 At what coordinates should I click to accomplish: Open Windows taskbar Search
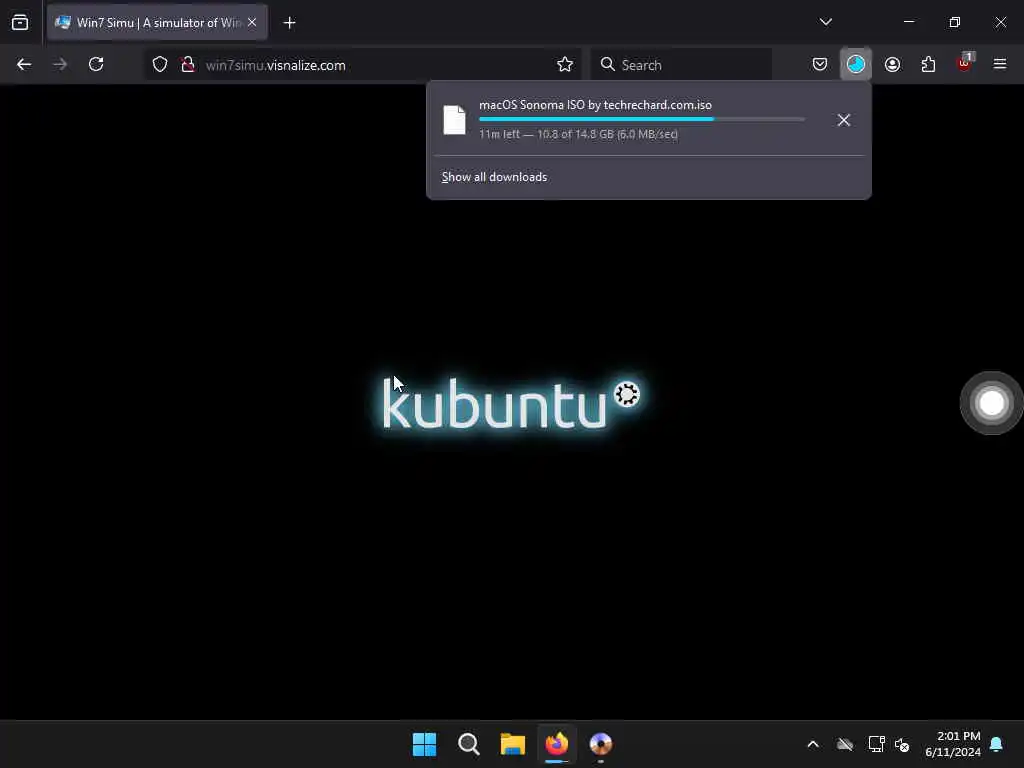pyautogui.click(x=469, y=744)
